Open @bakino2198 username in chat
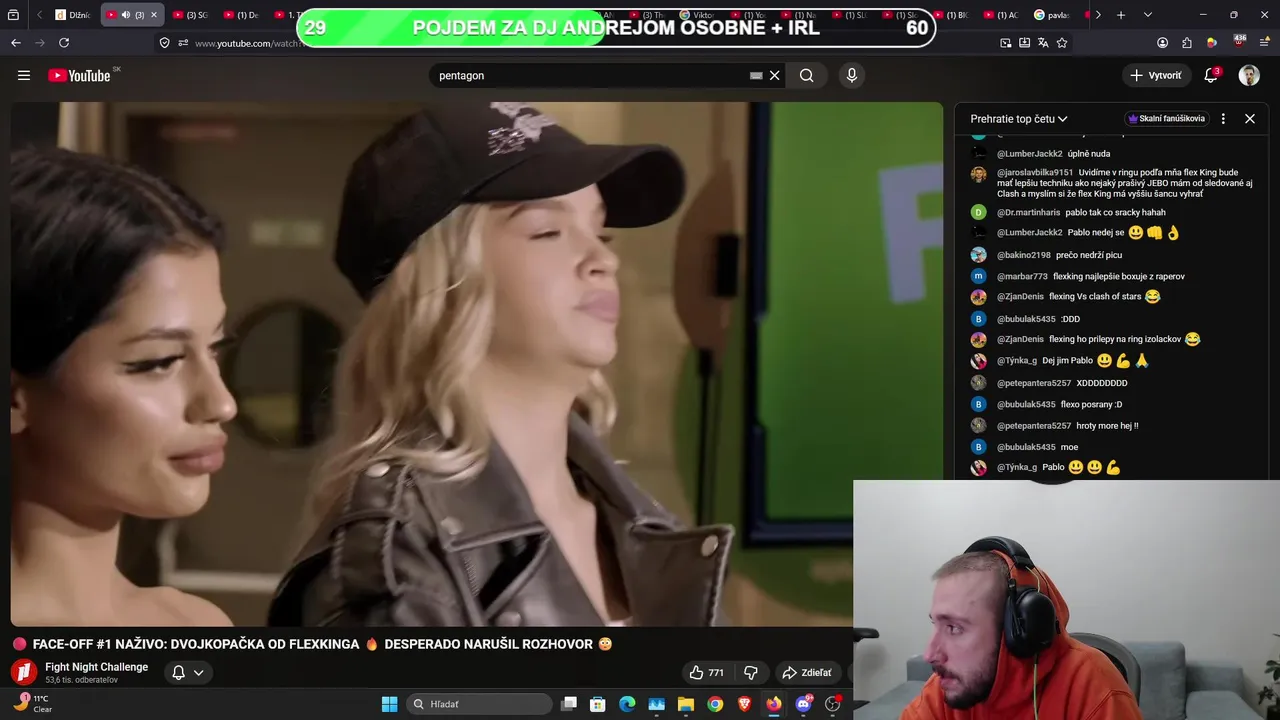 (1024, 255)
